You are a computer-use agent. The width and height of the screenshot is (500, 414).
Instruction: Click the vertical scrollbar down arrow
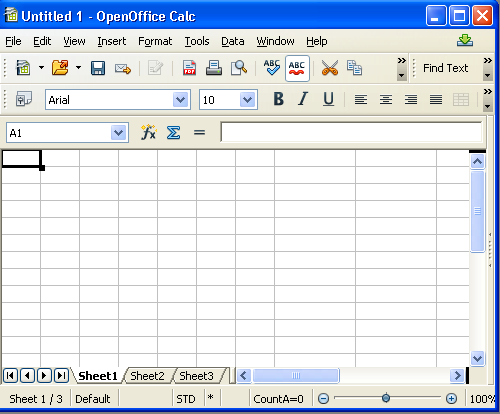tap(477, 359)
